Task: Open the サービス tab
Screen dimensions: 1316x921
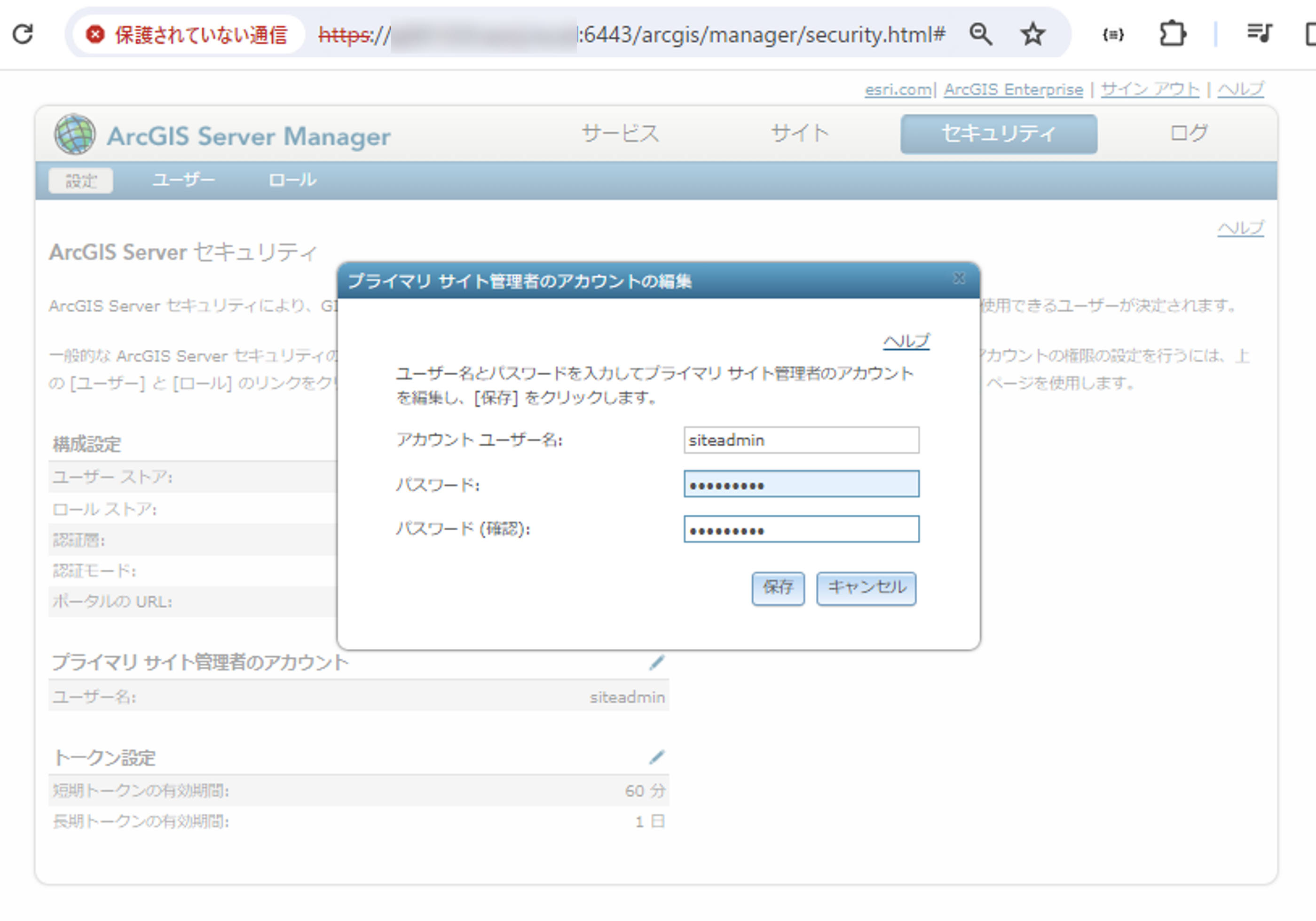Action: coord(621,134)
